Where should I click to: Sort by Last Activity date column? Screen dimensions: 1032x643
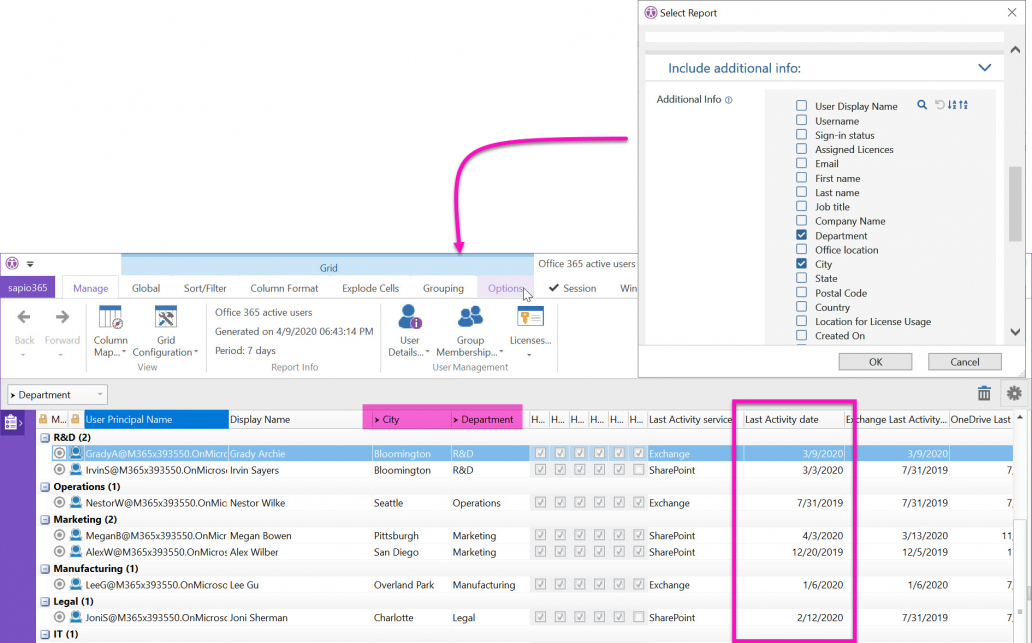pyautogui.click(x=793, y=419)
